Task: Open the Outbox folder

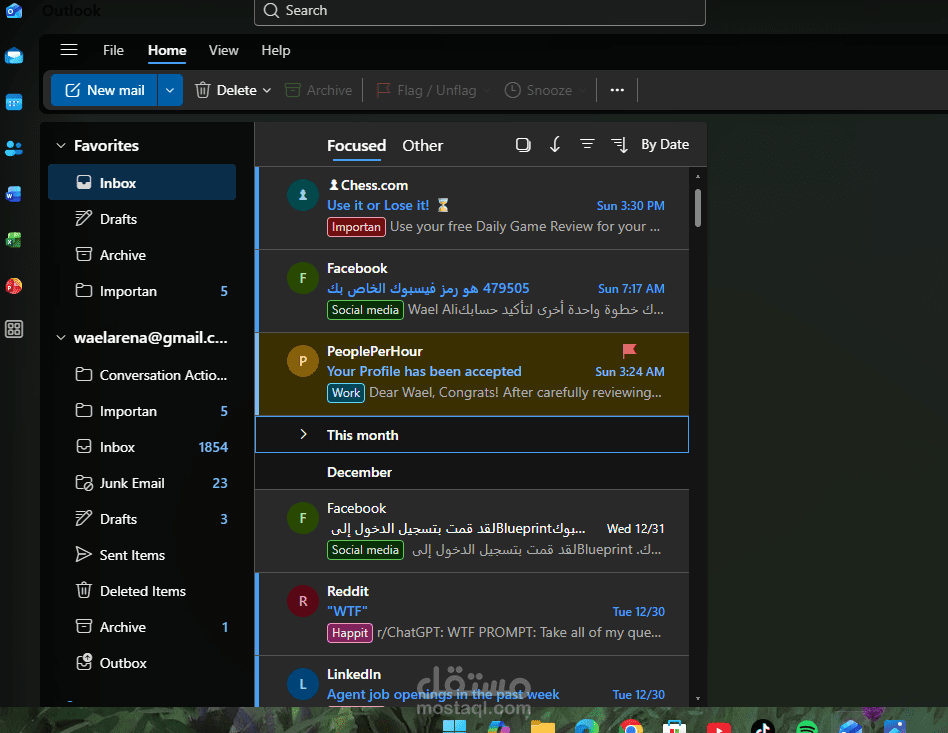Action: tap(142, 663)
